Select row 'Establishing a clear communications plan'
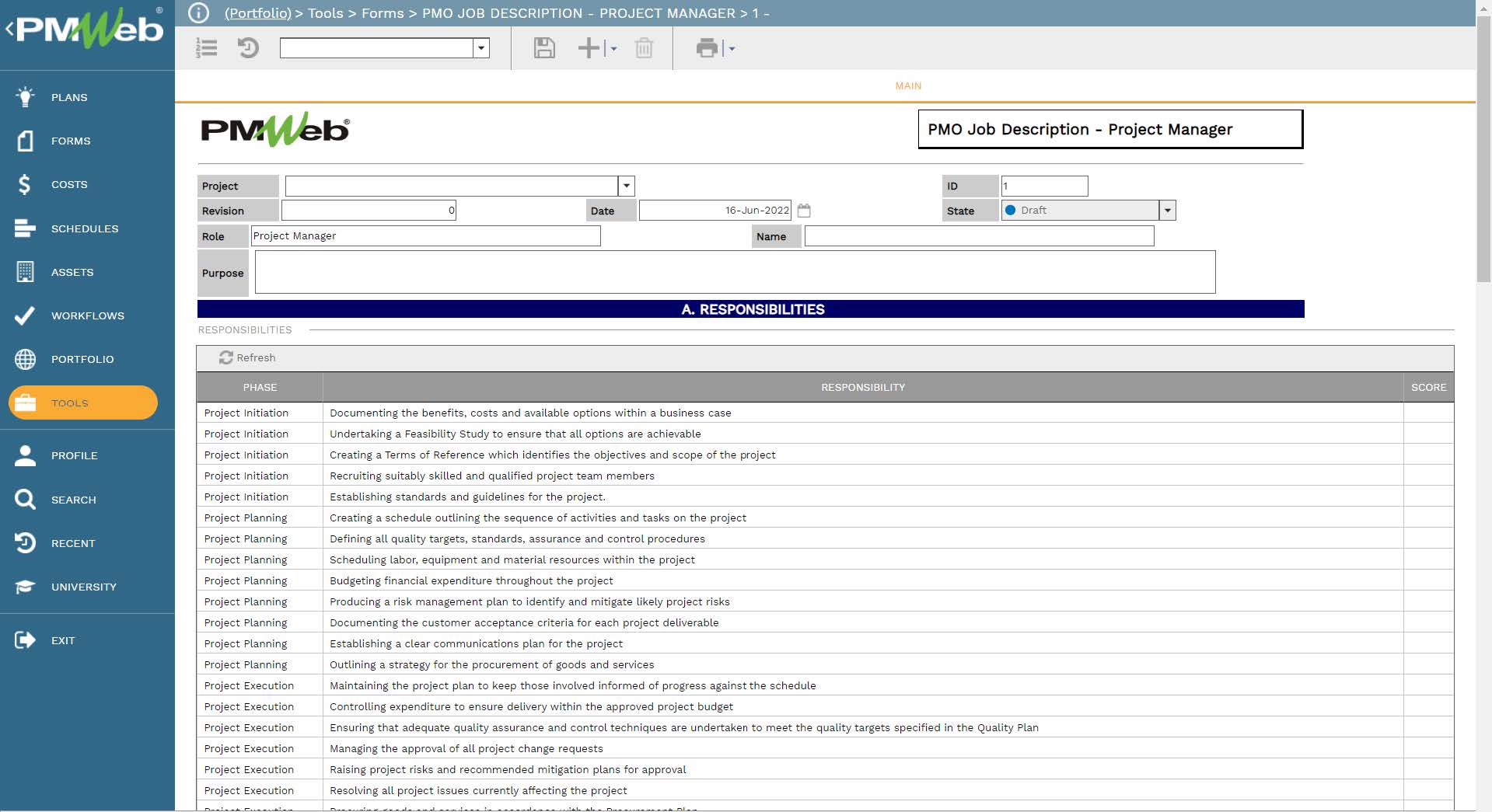The height and width of the screenshot is (812, 1492). [825, 643]
